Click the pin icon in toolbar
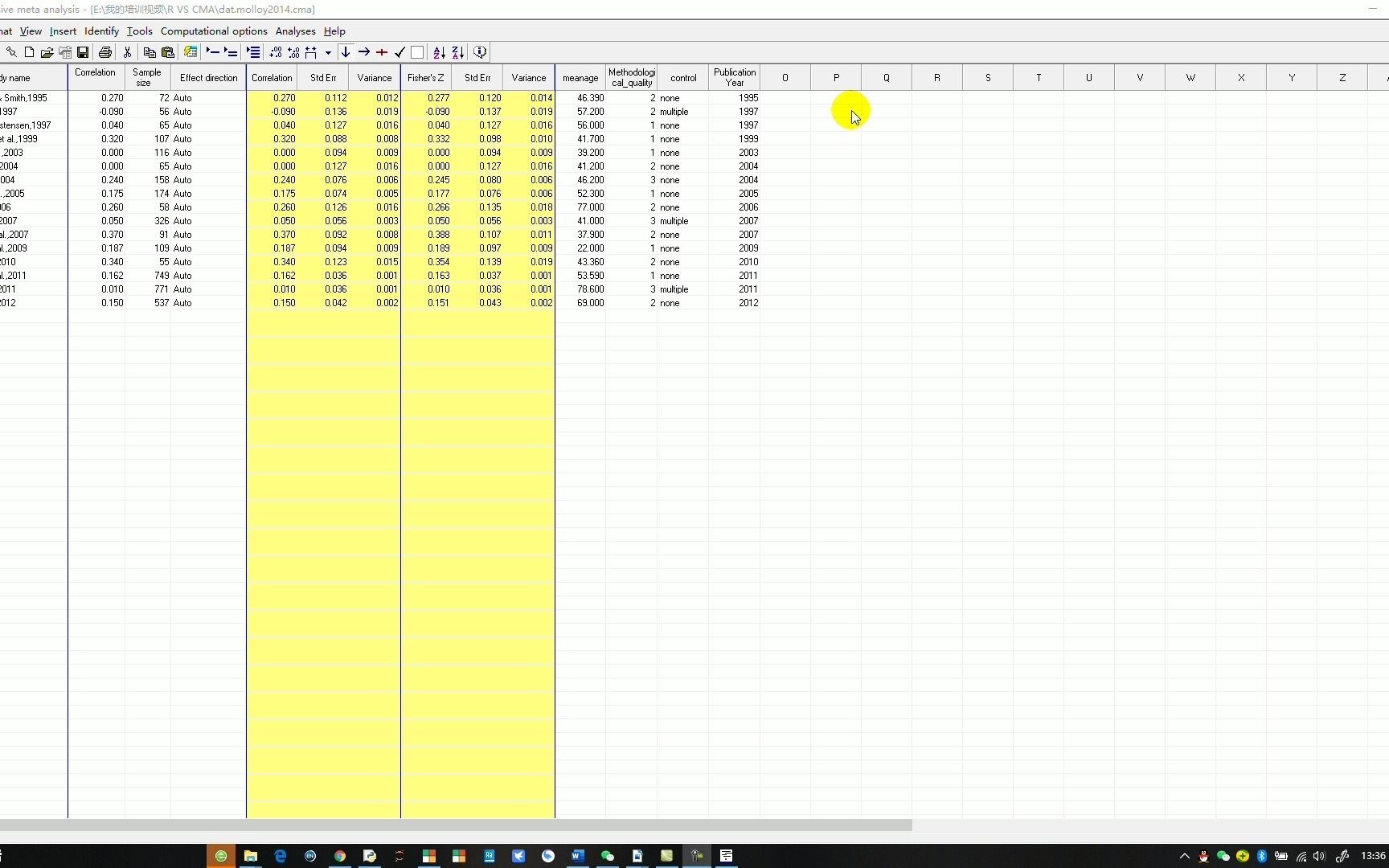The height and width of the screenshot is (868, 1389). coord(11,52)
